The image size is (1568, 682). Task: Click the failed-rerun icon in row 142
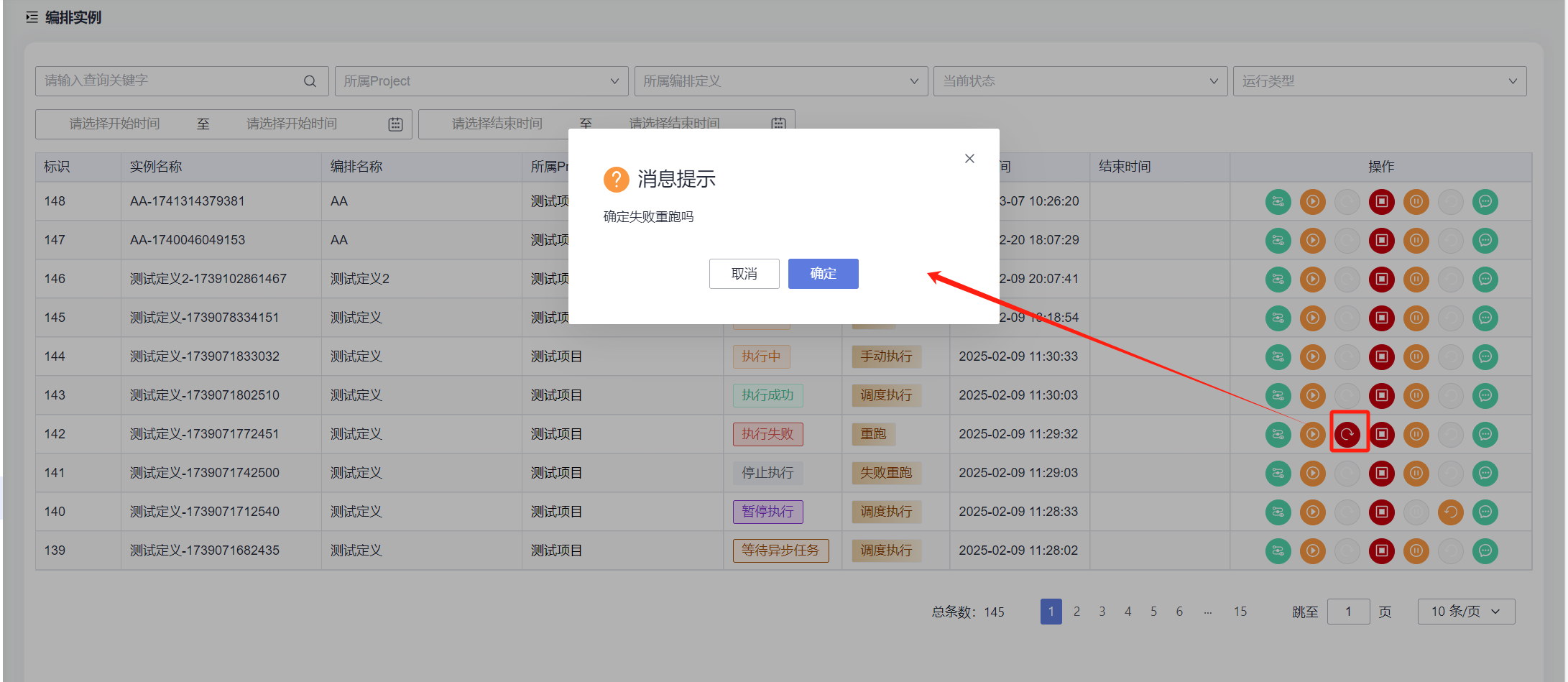[1347, 434]
